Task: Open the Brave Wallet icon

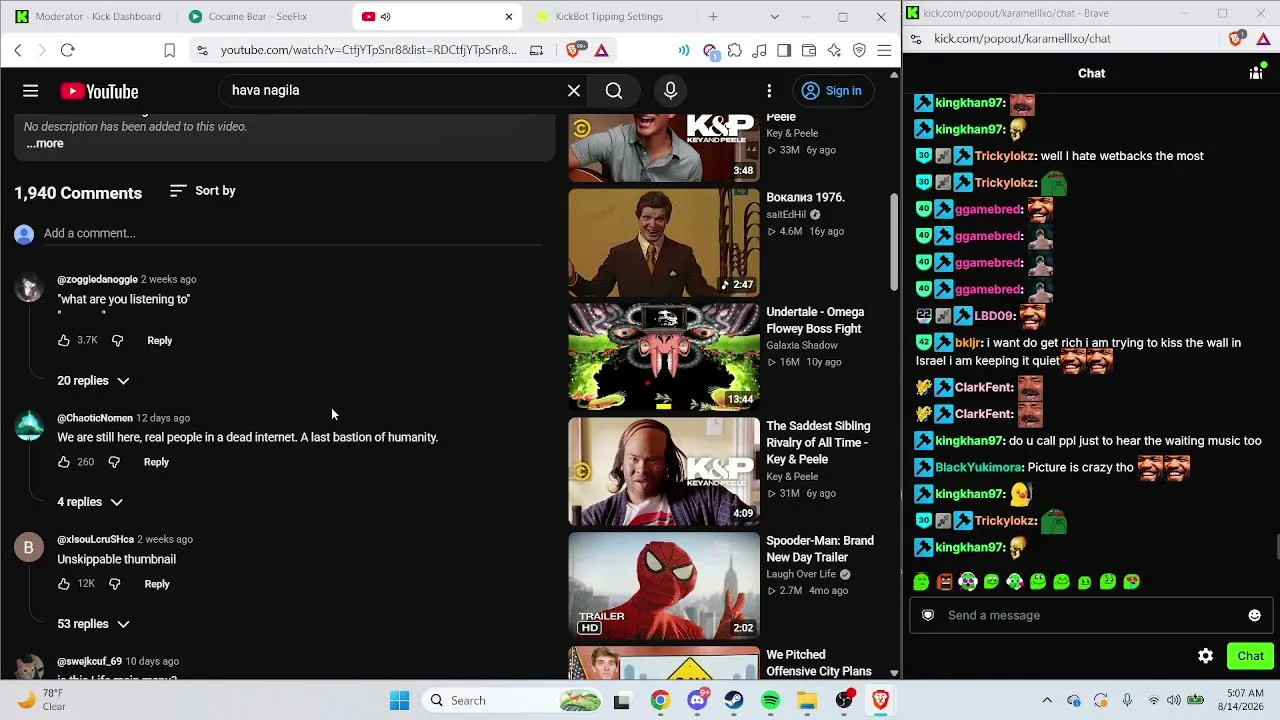Action: [x=809, y=50]
